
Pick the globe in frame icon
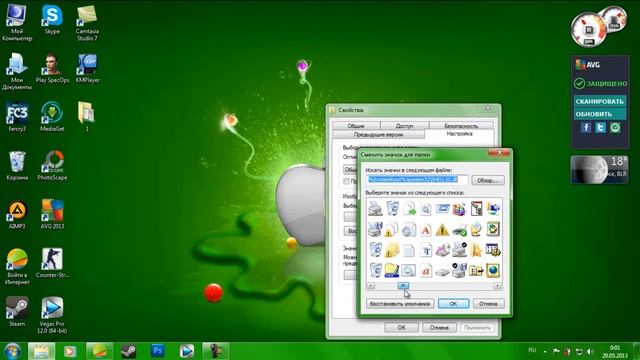493,270
